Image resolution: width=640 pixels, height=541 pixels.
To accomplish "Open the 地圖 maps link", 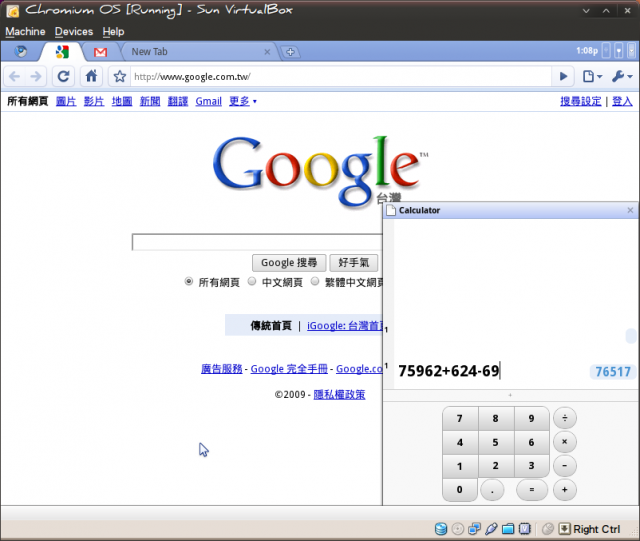I will tap(122, 101).
